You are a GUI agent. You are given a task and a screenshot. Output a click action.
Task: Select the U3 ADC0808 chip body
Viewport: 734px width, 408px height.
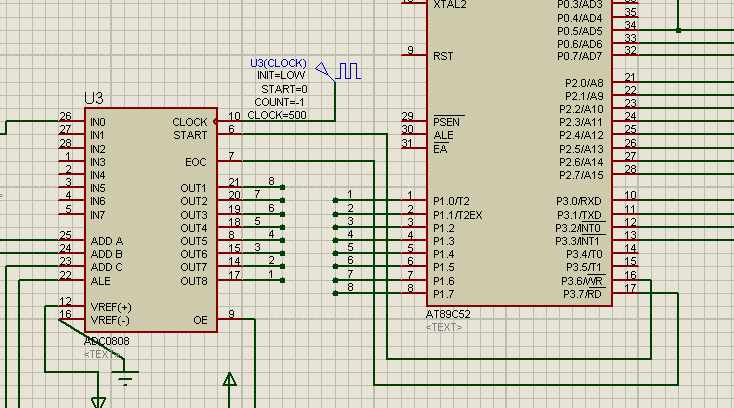(x=151, y=220)
